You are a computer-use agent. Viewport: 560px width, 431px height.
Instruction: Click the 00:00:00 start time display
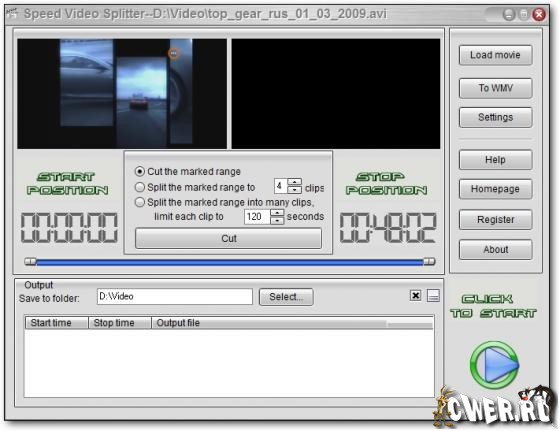pos(69,227)
